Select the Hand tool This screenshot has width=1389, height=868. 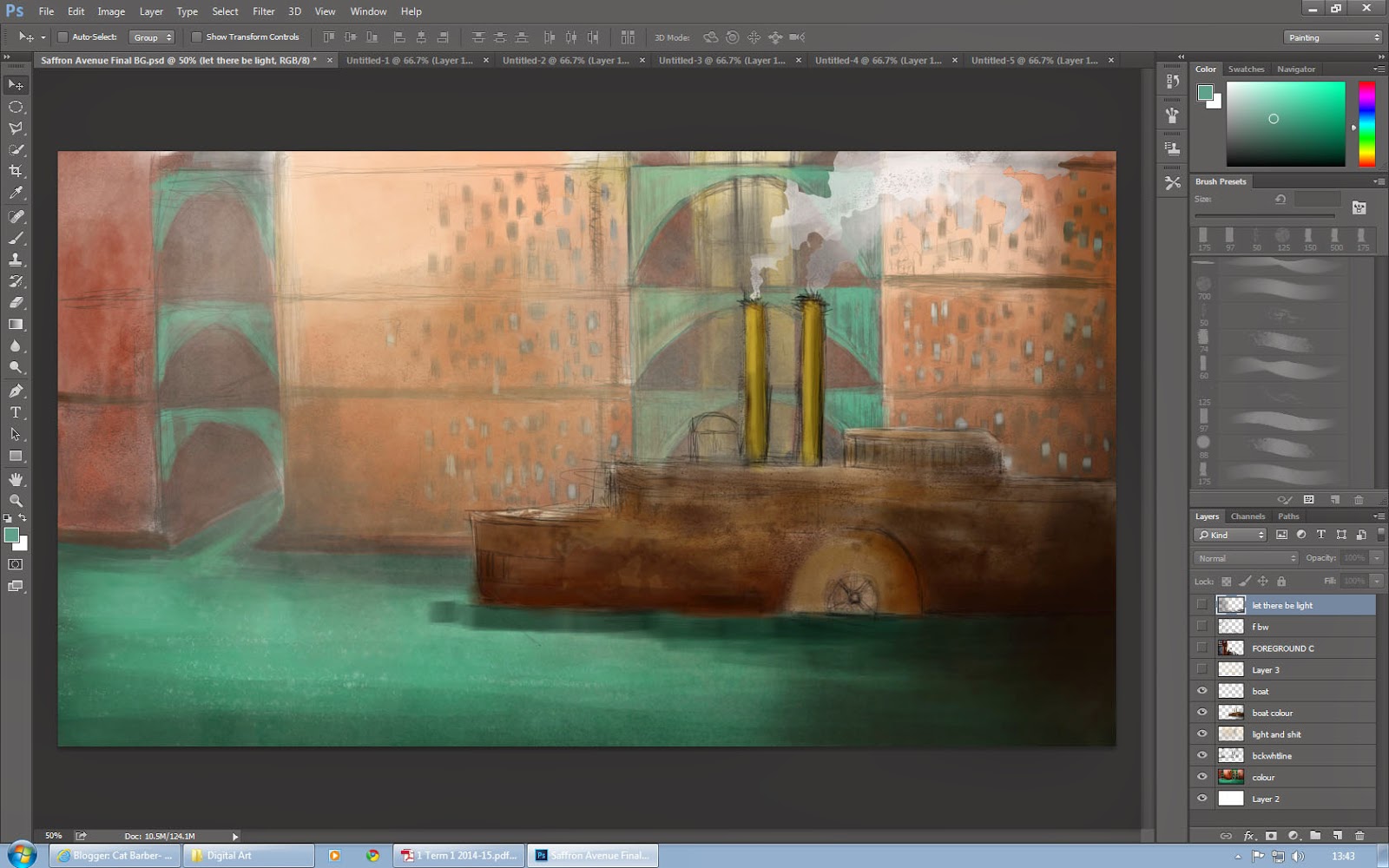tap(16, 479)
